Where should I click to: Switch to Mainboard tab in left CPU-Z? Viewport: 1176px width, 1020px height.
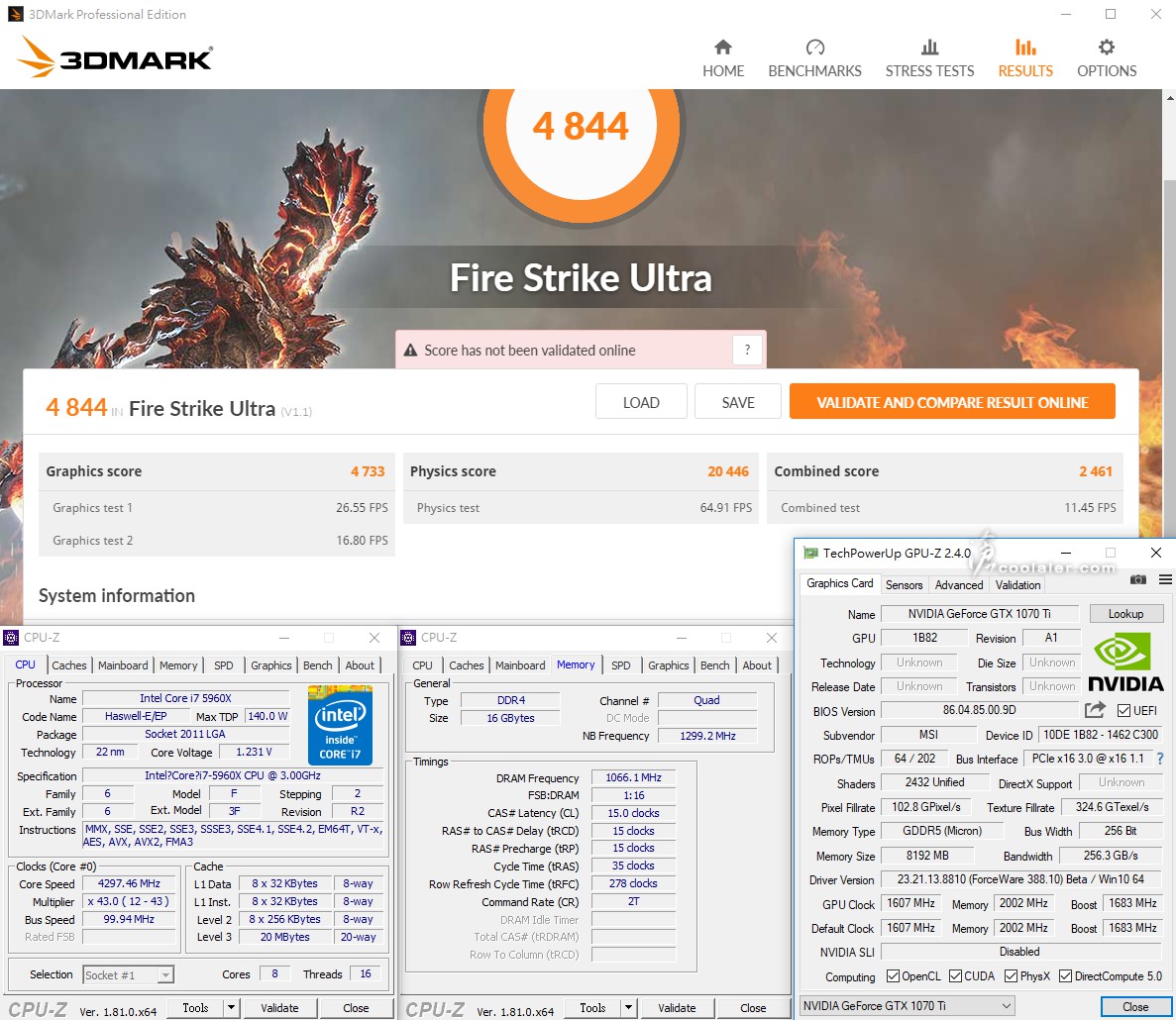pyautogui.click(x=123, y=664)
